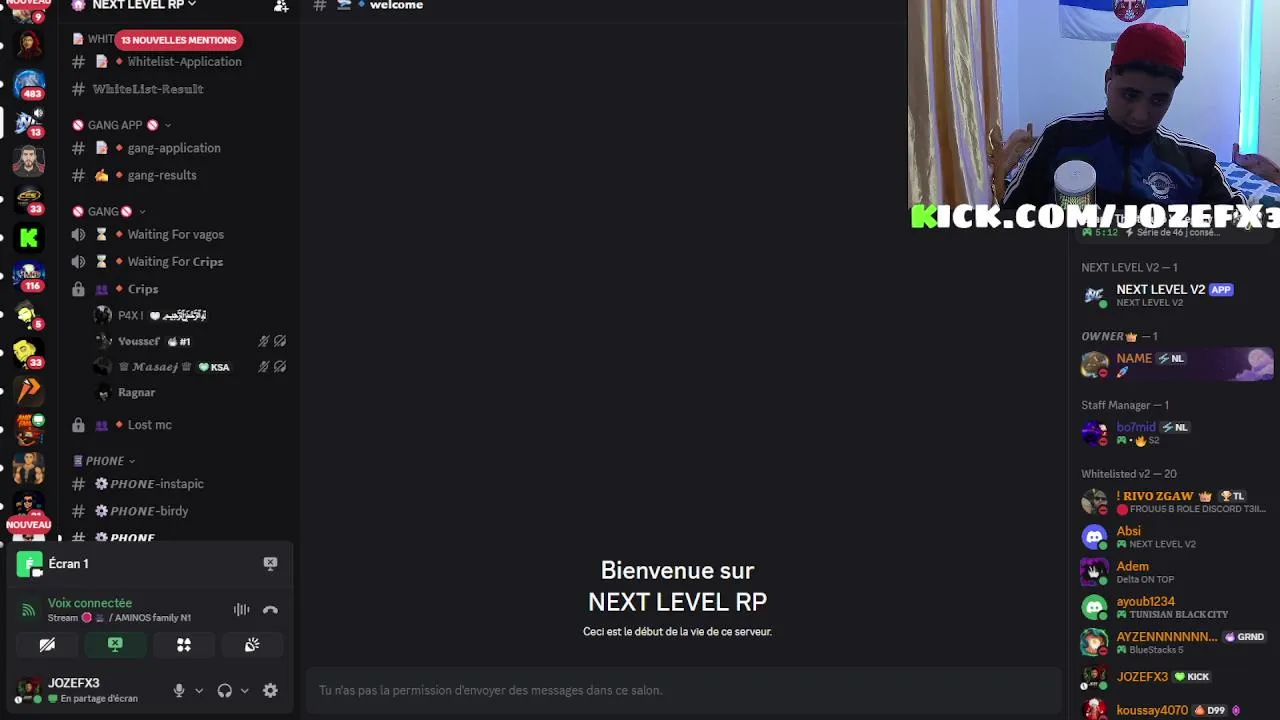Toggle the microphone mute button
Viewport: 1280px width, 720px height.
click(179, 690)
